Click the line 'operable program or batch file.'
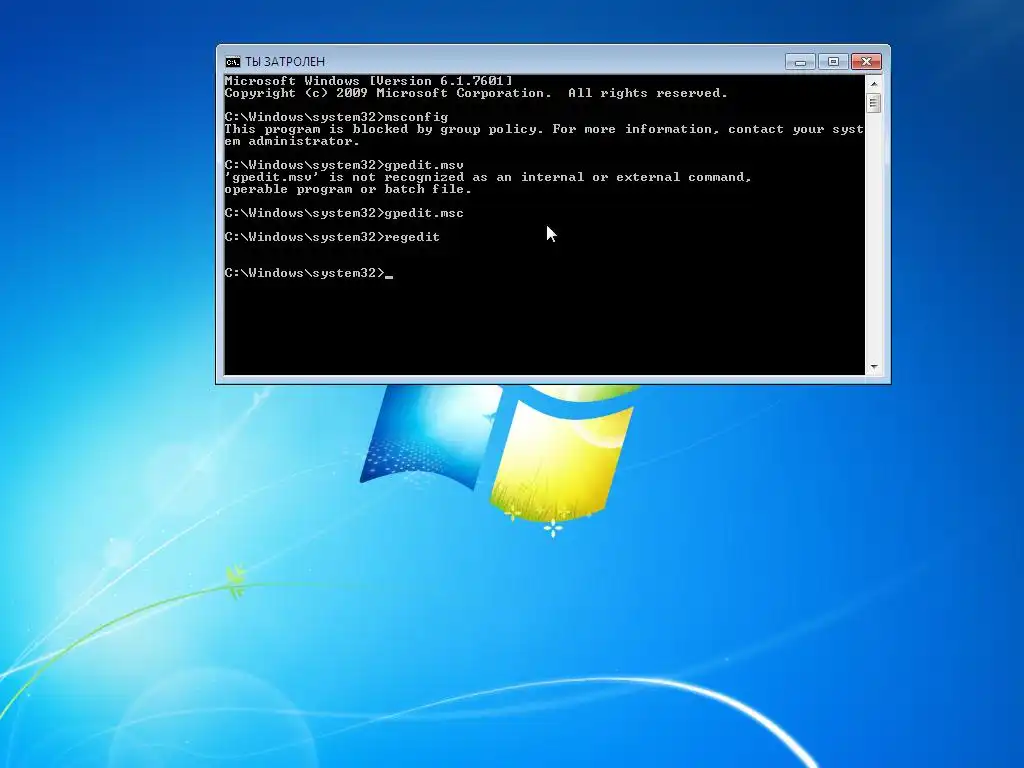This screenshot has width=1024, height=768. [348, 189]
